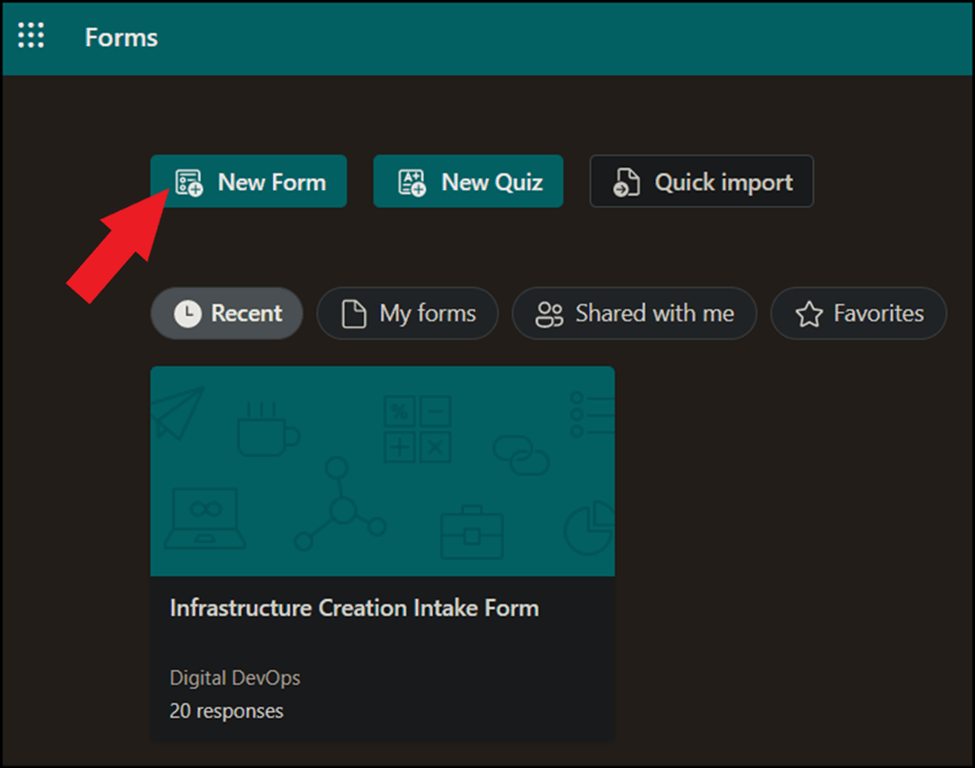Create a form via New Form label
Screen dimensions: 975x768
(x=271, y=182)
